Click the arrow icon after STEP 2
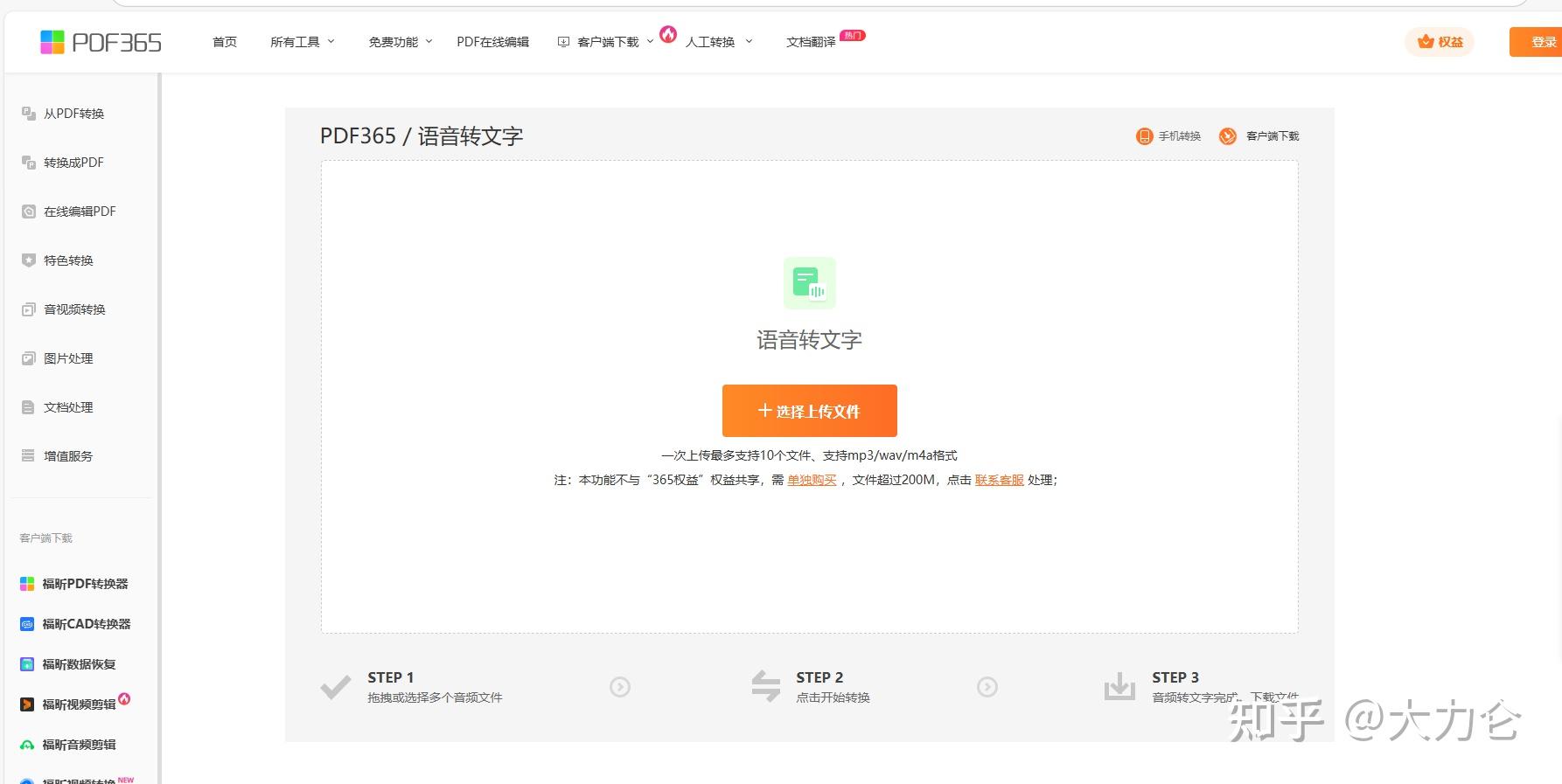This screenshot has height=784, width=1562. click(x=987, y=687)
